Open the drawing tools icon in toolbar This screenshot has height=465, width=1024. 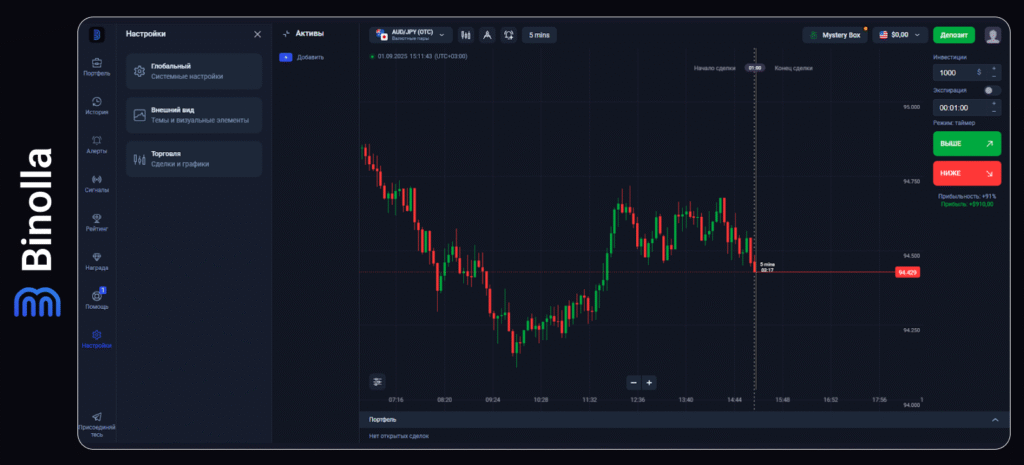click(487, 35)
